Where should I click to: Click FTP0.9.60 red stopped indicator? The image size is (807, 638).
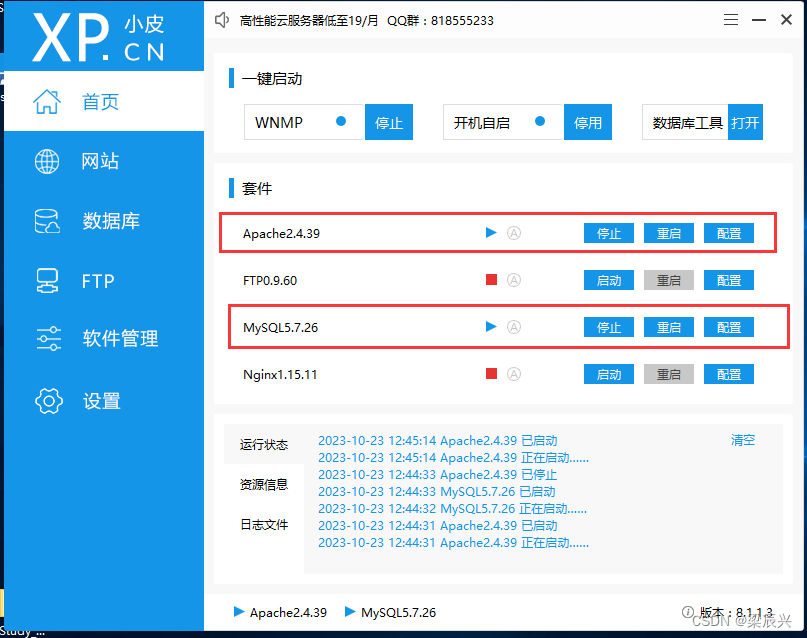[x=492, y=279]
